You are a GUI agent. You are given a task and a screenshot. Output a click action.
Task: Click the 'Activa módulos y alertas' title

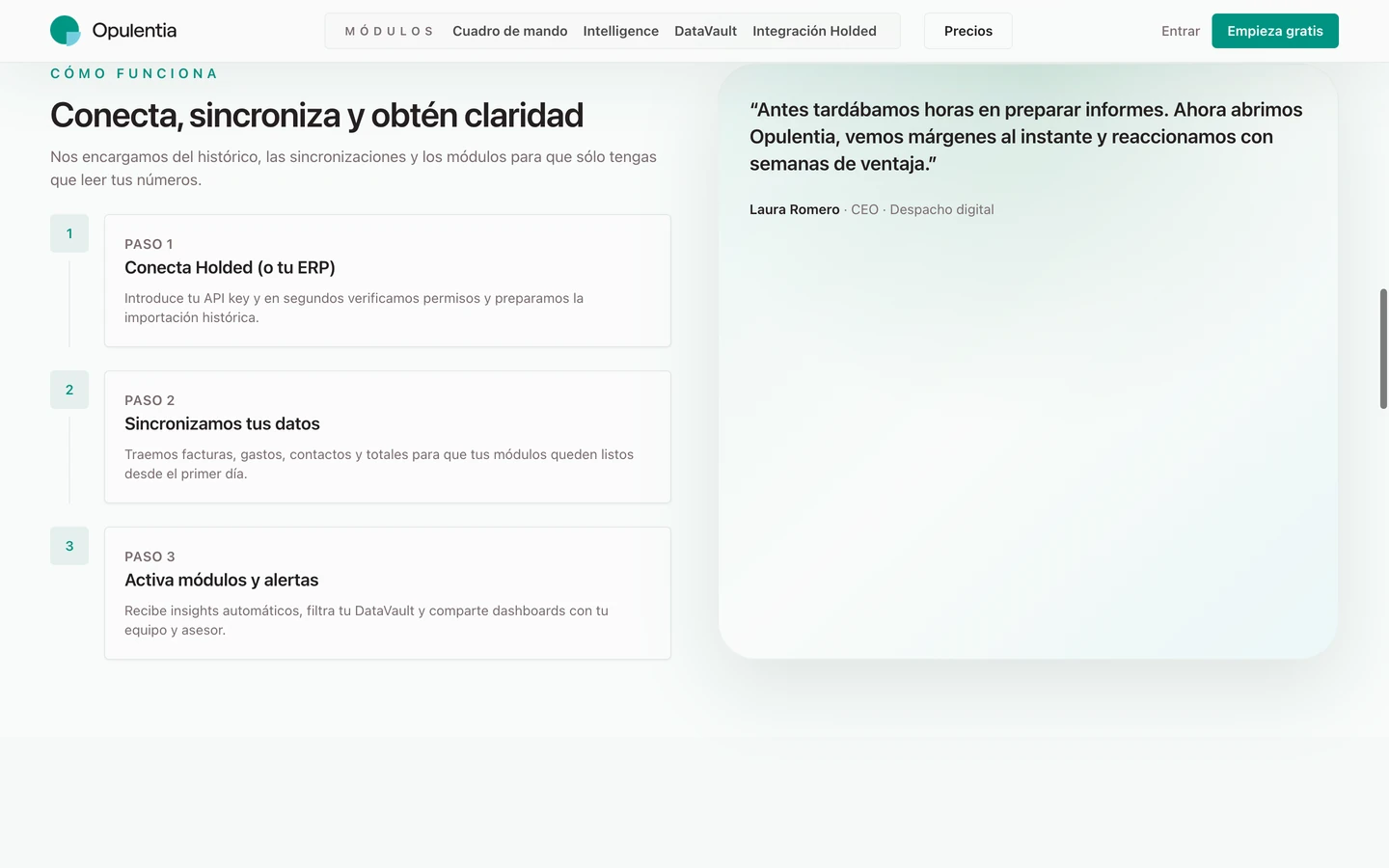[x=222, y=581]
